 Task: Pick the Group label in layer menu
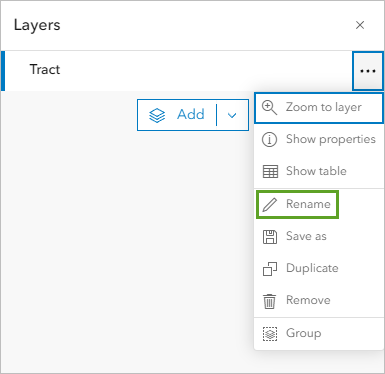[304, 333]
